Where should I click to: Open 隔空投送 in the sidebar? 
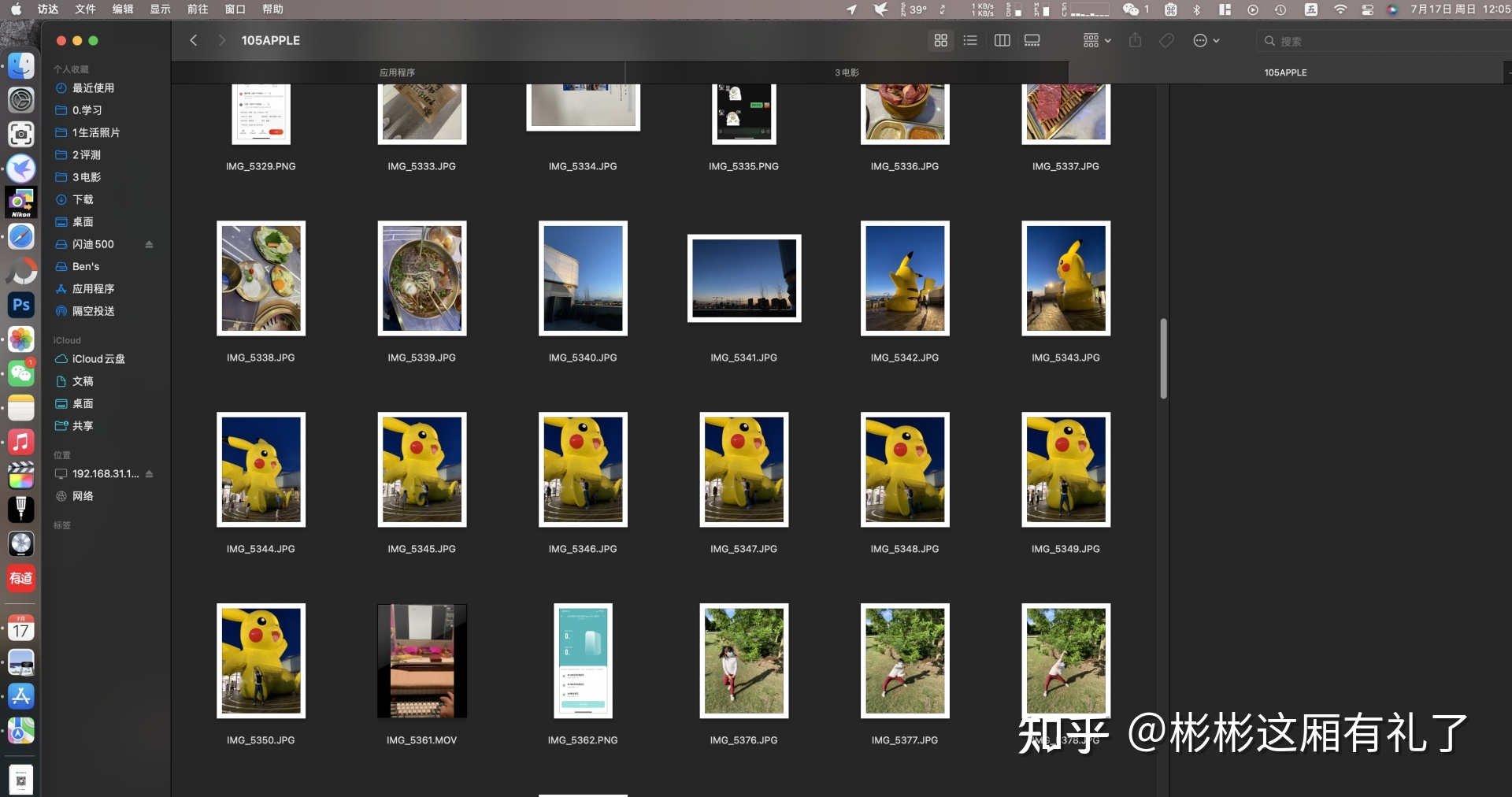[x=93, y=311]
